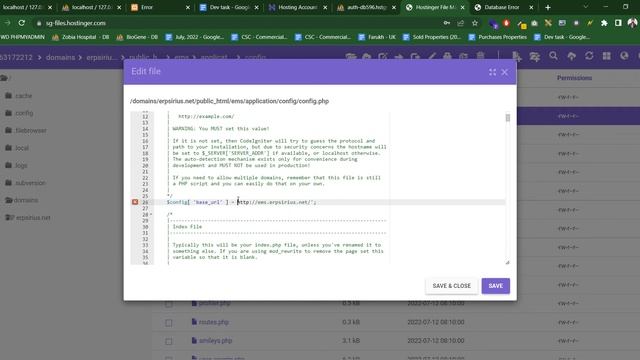Click the code editor vertical scrollbar thumb

pyautogui.click(x=508, y=118)
